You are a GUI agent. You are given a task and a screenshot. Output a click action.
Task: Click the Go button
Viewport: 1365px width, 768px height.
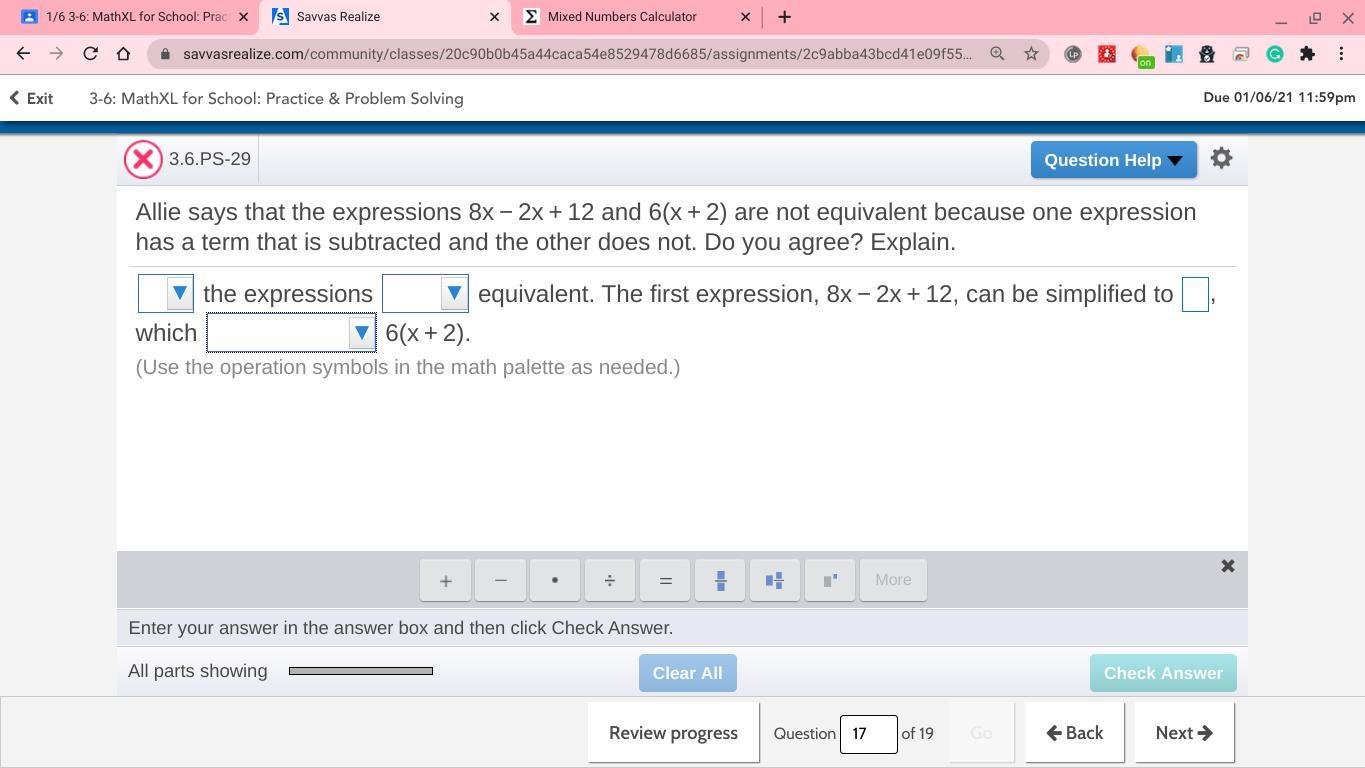point(981,733)
